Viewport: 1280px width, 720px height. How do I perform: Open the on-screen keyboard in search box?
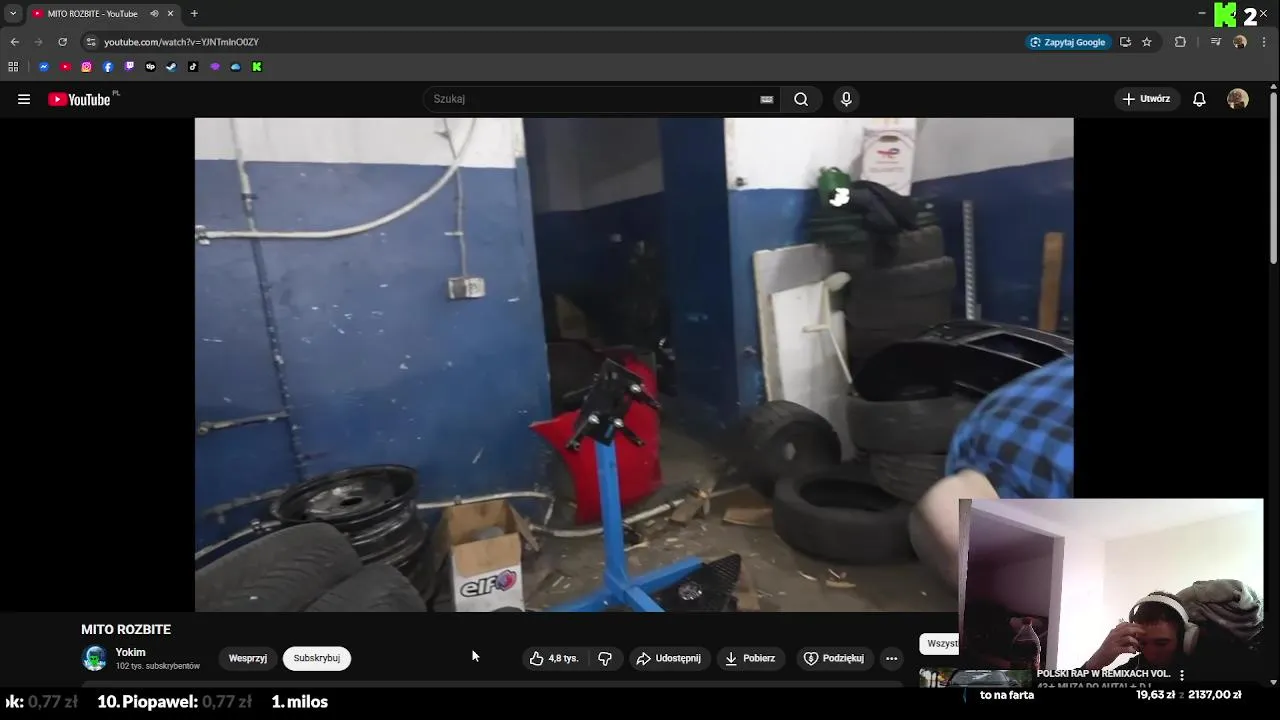point(767,99)
